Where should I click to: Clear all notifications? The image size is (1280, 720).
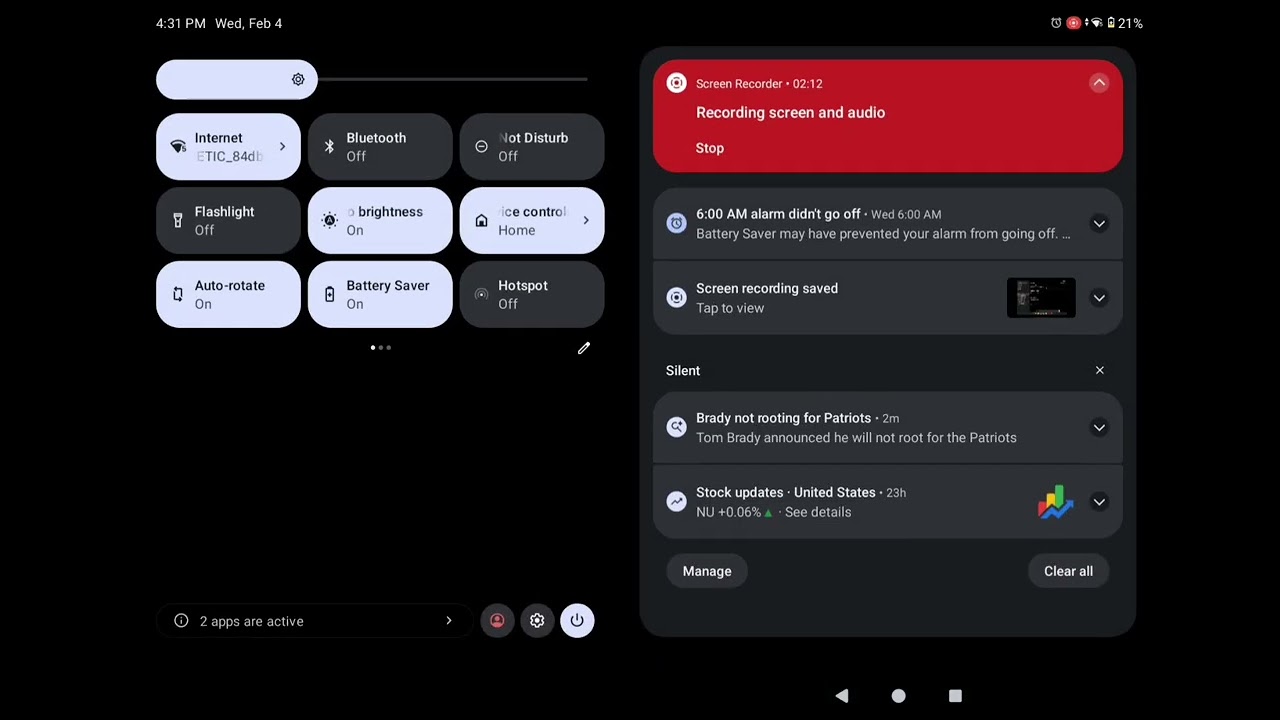[1069, 571]
